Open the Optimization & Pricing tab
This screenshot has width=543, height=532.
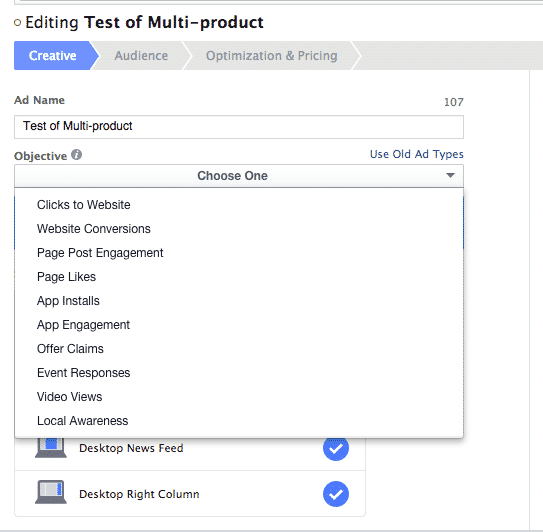(x=272, y=55)
